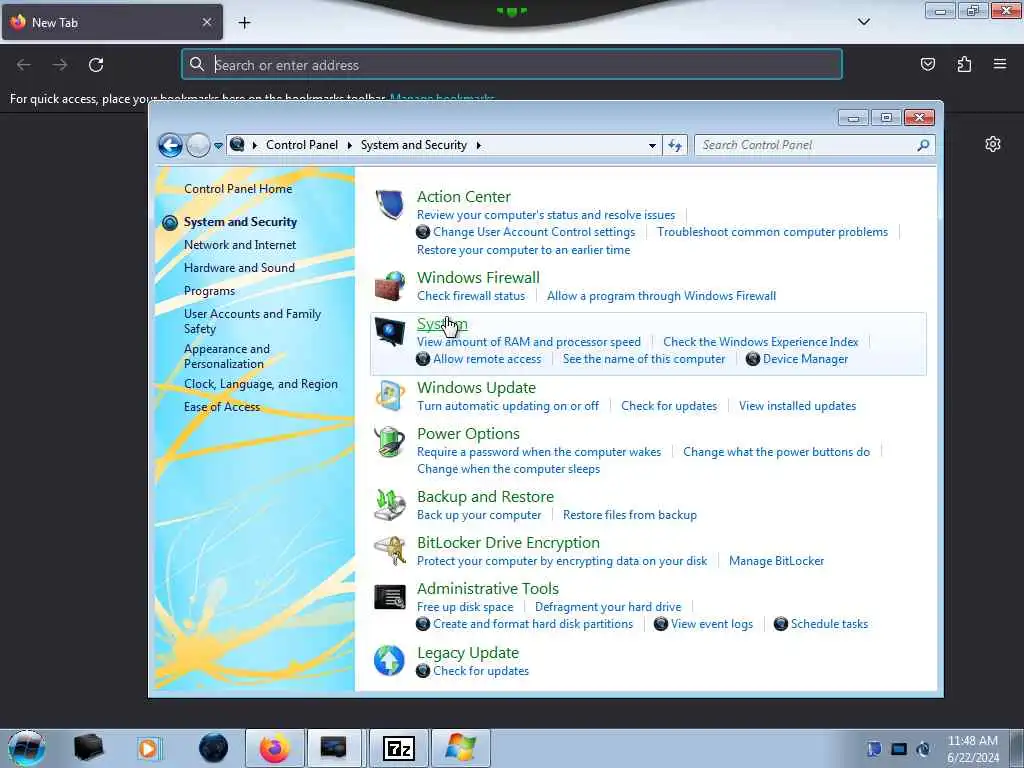Click Change what the power buttons do
This screenshot has width=1024, height=768.
pos(776,452)
